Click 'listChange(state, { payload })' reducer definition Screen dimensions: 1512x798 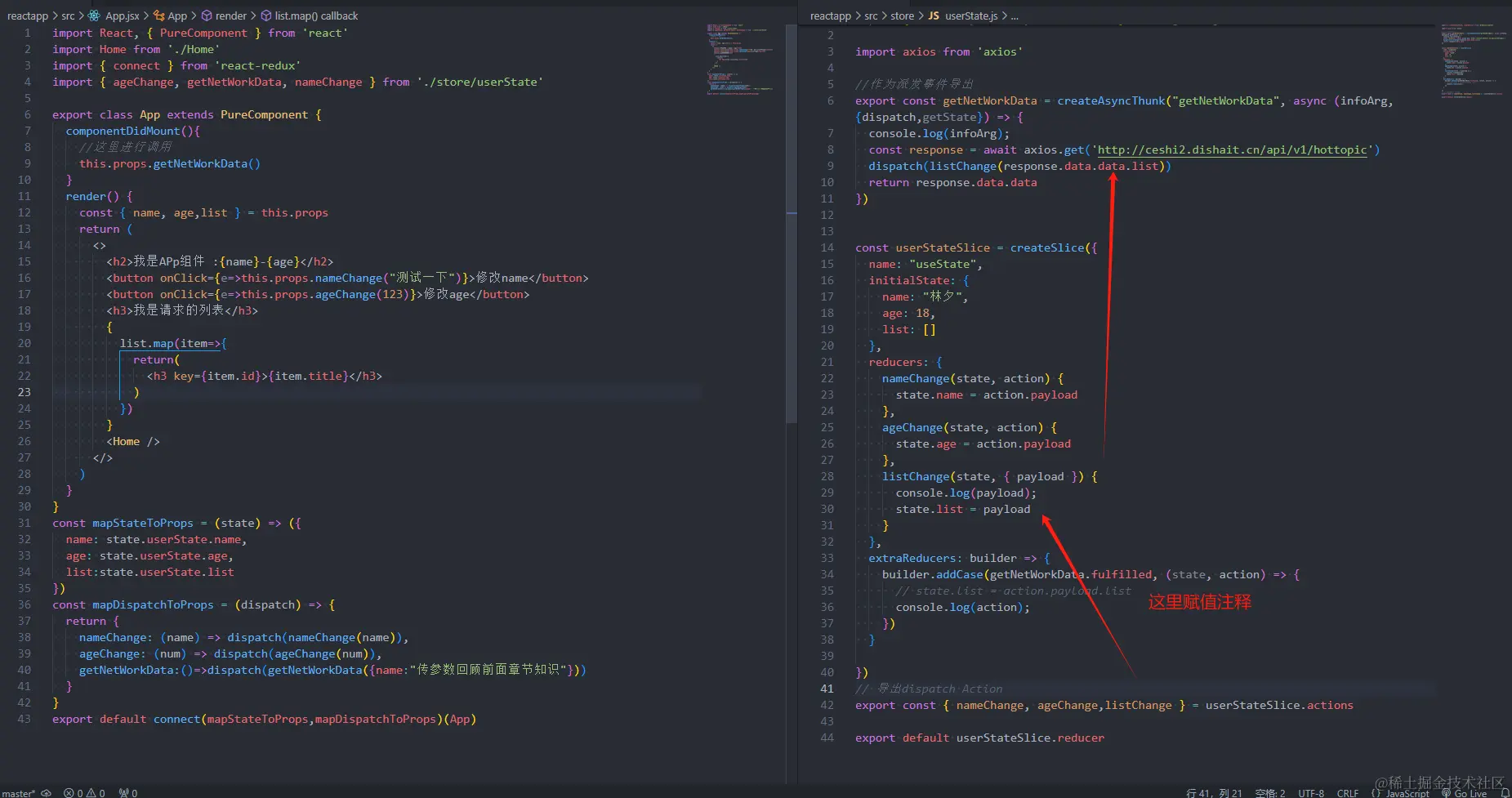click(x=983, y=476)
